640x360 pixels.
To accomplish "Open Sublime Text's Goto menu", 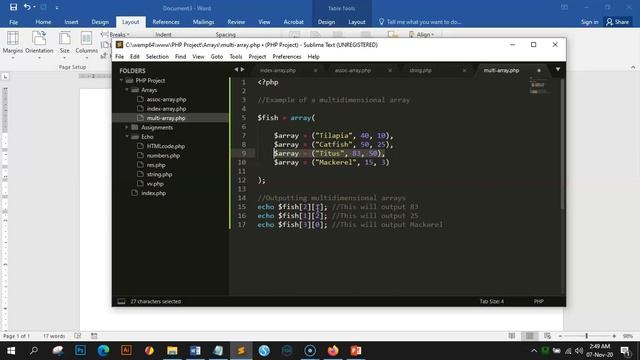I will pos(217,57).
